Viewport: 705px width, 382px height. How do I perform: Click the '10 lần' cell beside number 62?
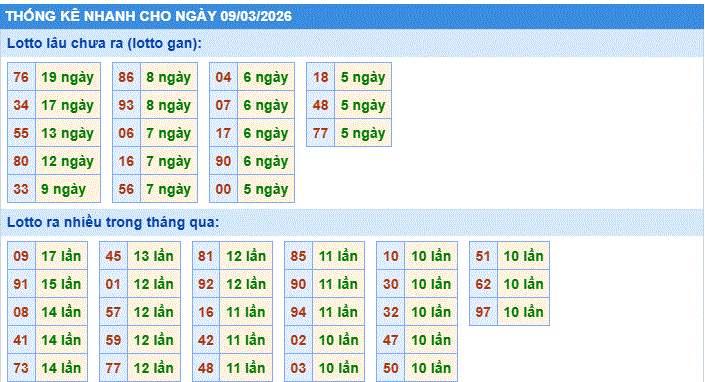coord(523,284)
